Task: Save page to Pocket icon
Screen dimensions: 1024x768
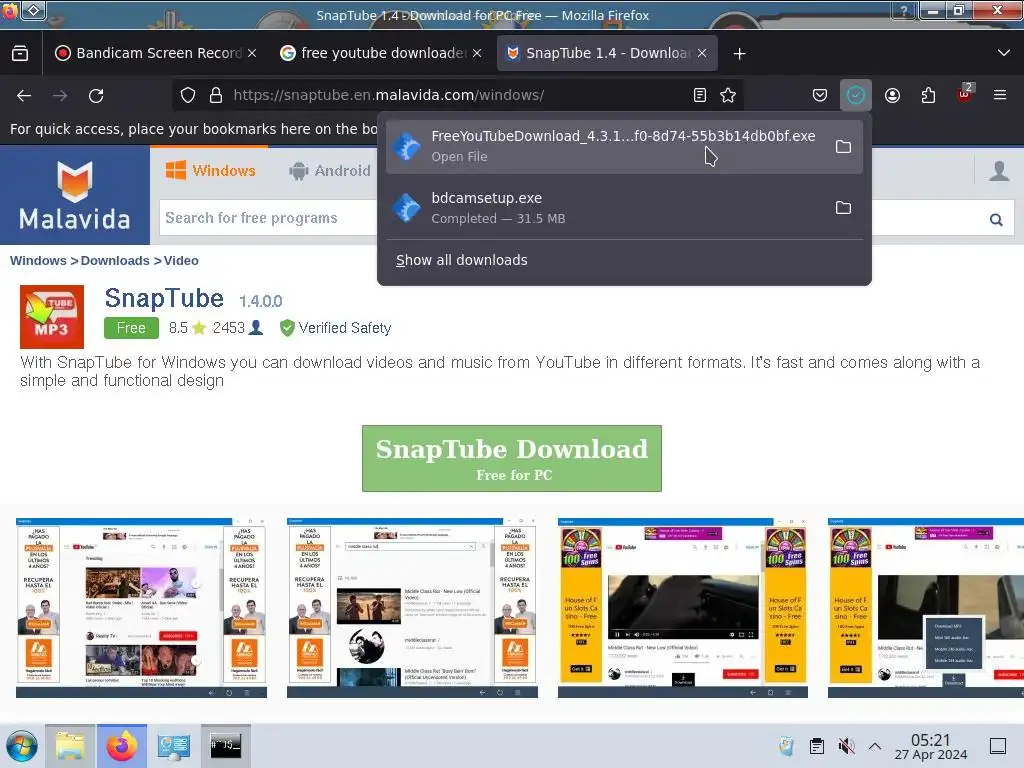Action: coord(820,95)
